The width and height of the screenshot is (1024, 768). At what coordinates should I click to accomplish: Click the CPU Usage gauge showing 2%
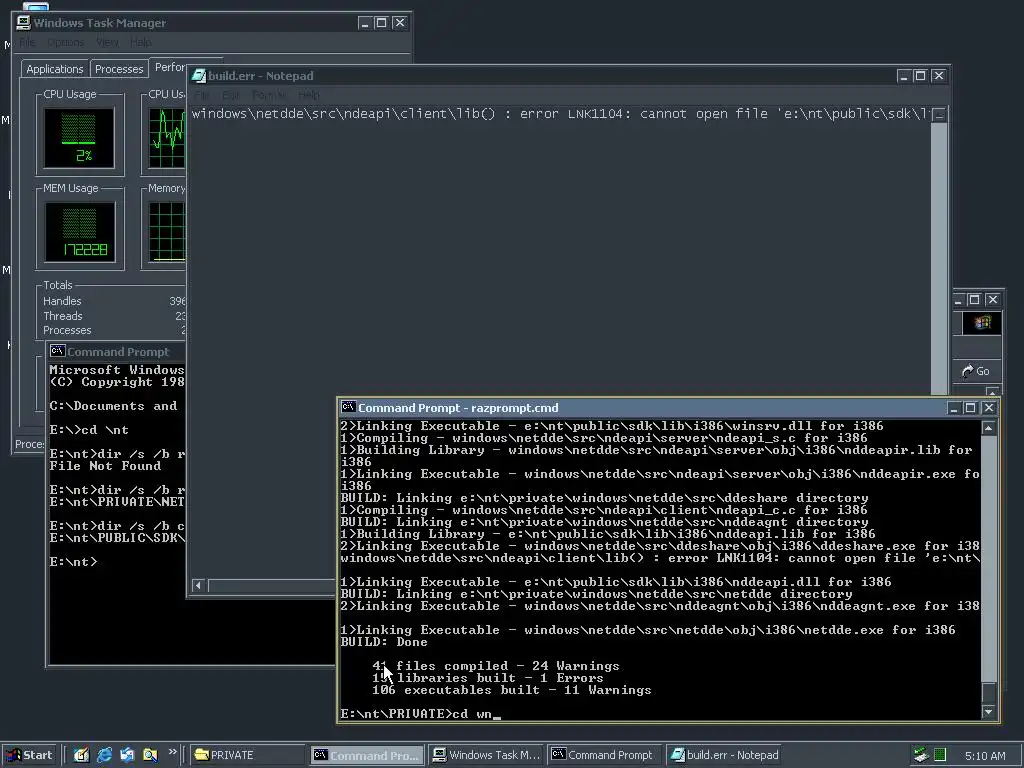pos(79,138)
